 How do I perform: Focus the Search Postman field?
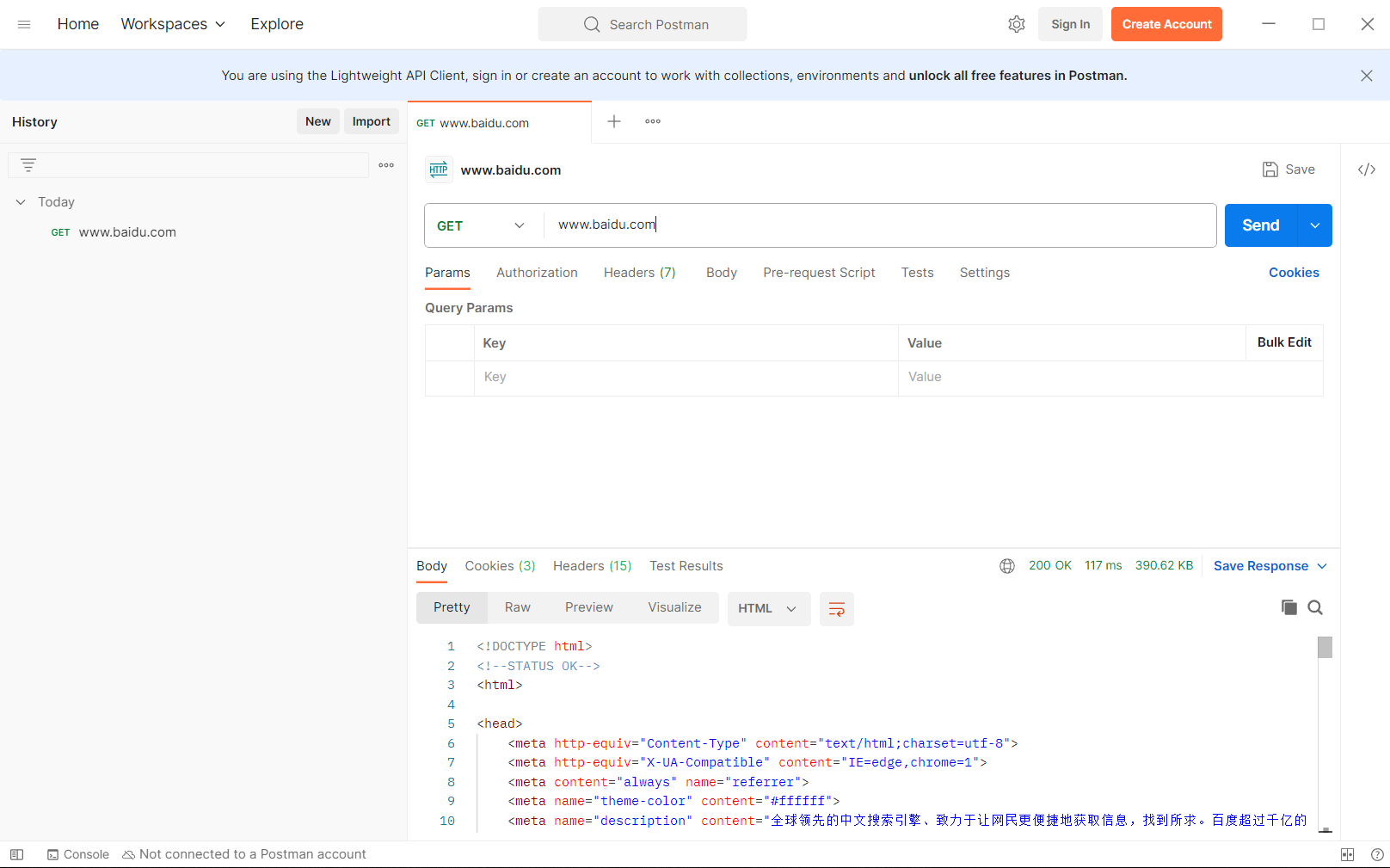(643, 24)
